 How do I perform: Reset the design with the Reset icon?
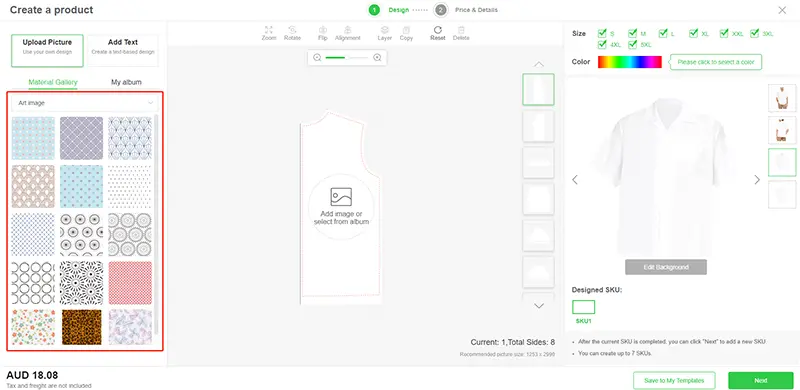[x=438, y=33]
